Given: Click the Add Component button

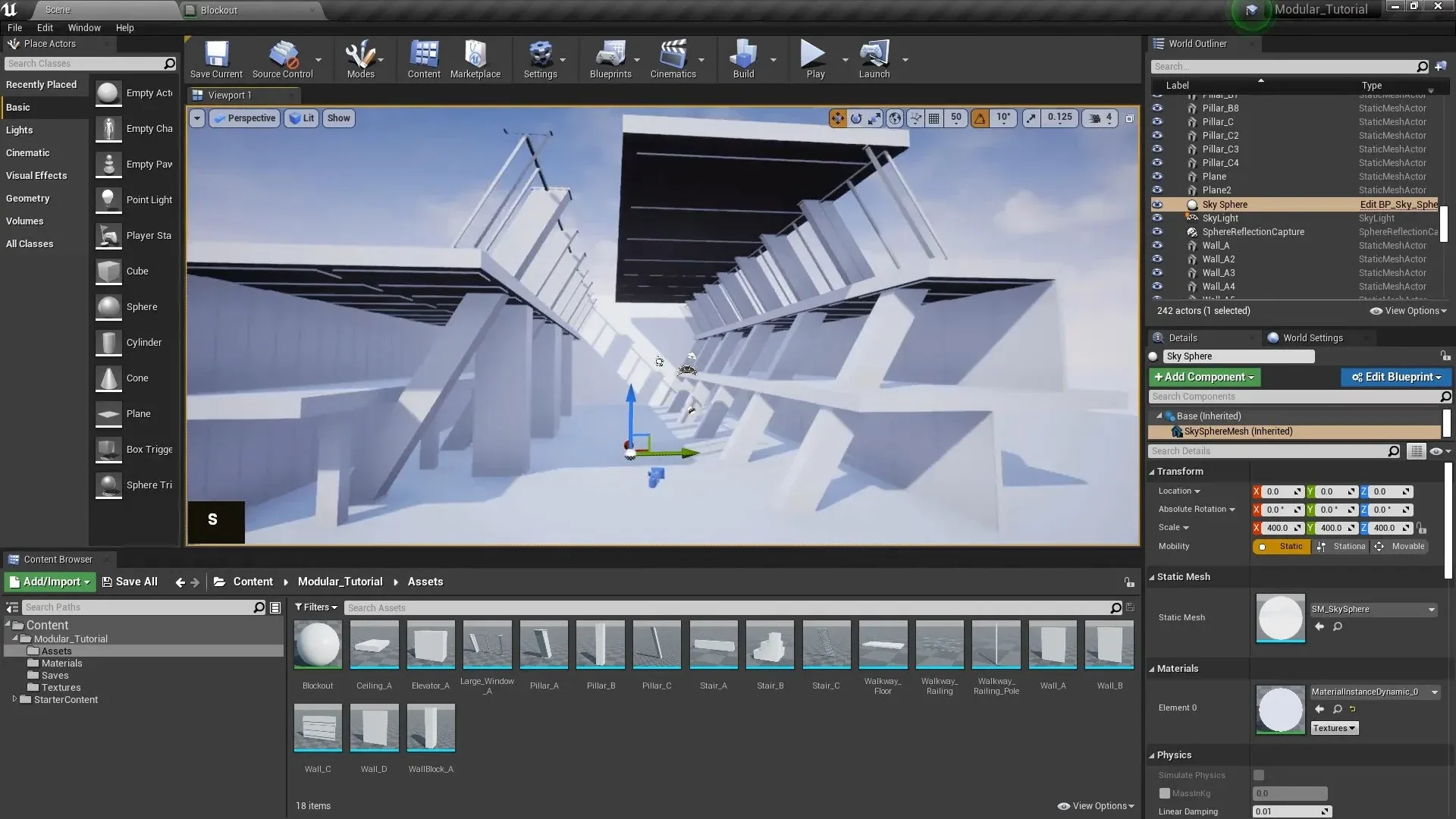Looking at the screenshot, I should (1204, 377).
